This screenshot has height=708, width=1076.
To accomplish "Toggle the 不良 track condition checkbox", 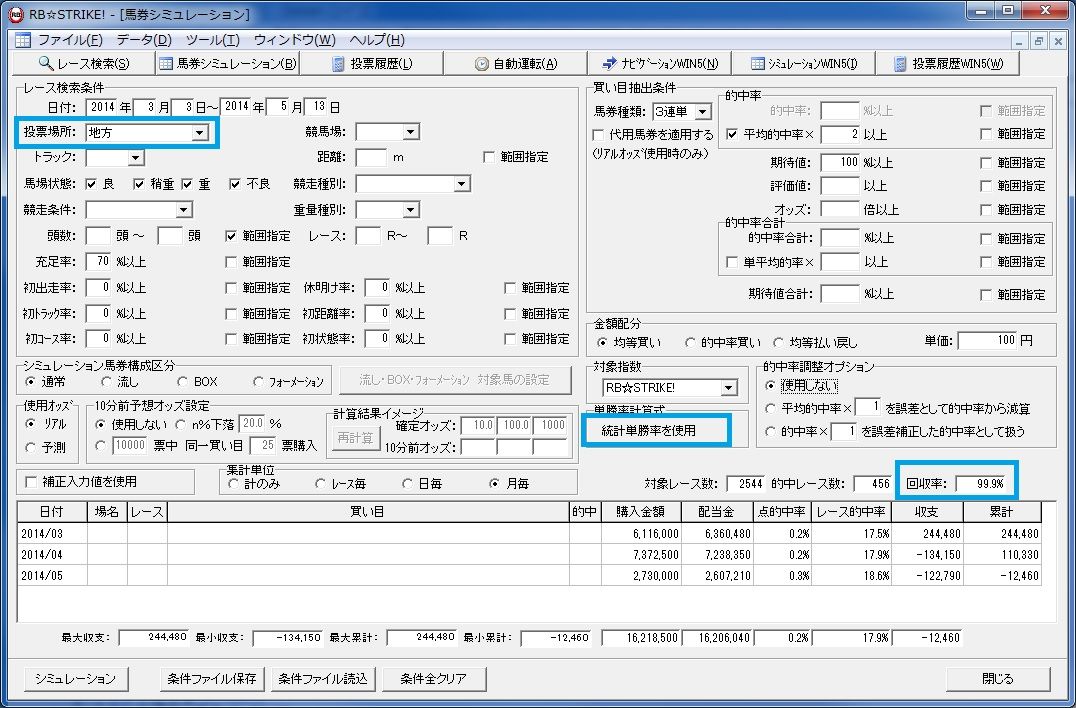I will [x=235, y=184].
